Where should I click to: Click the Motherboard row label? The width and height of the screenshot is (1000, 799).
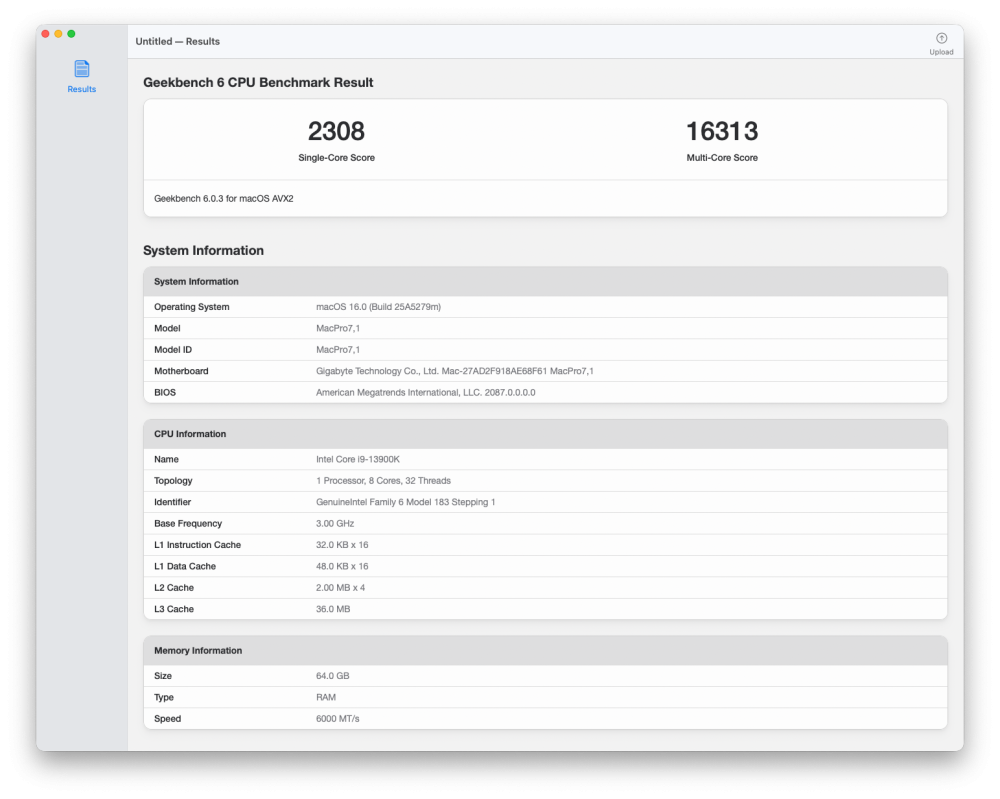tap(181, 371)
